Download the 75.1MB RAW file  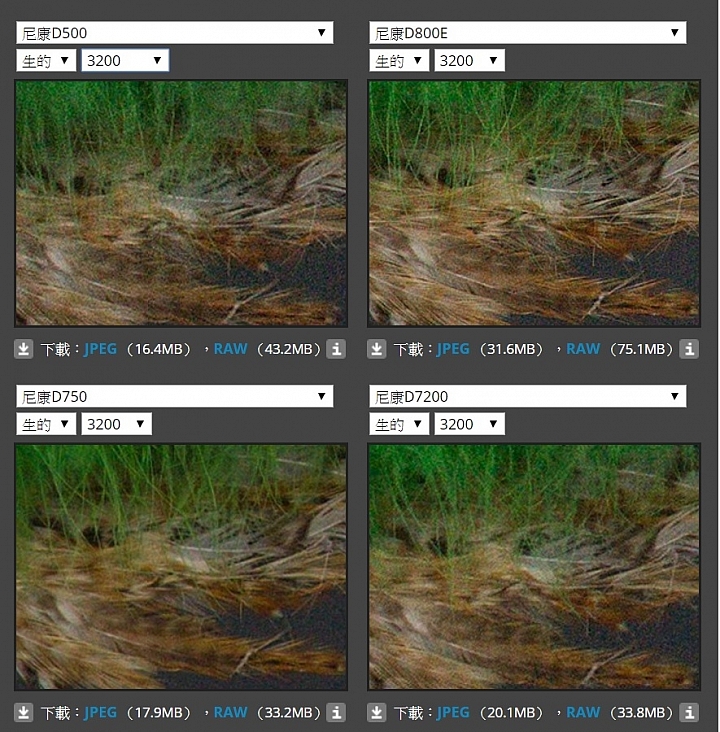pyautogui.click(x=583, y=349)
